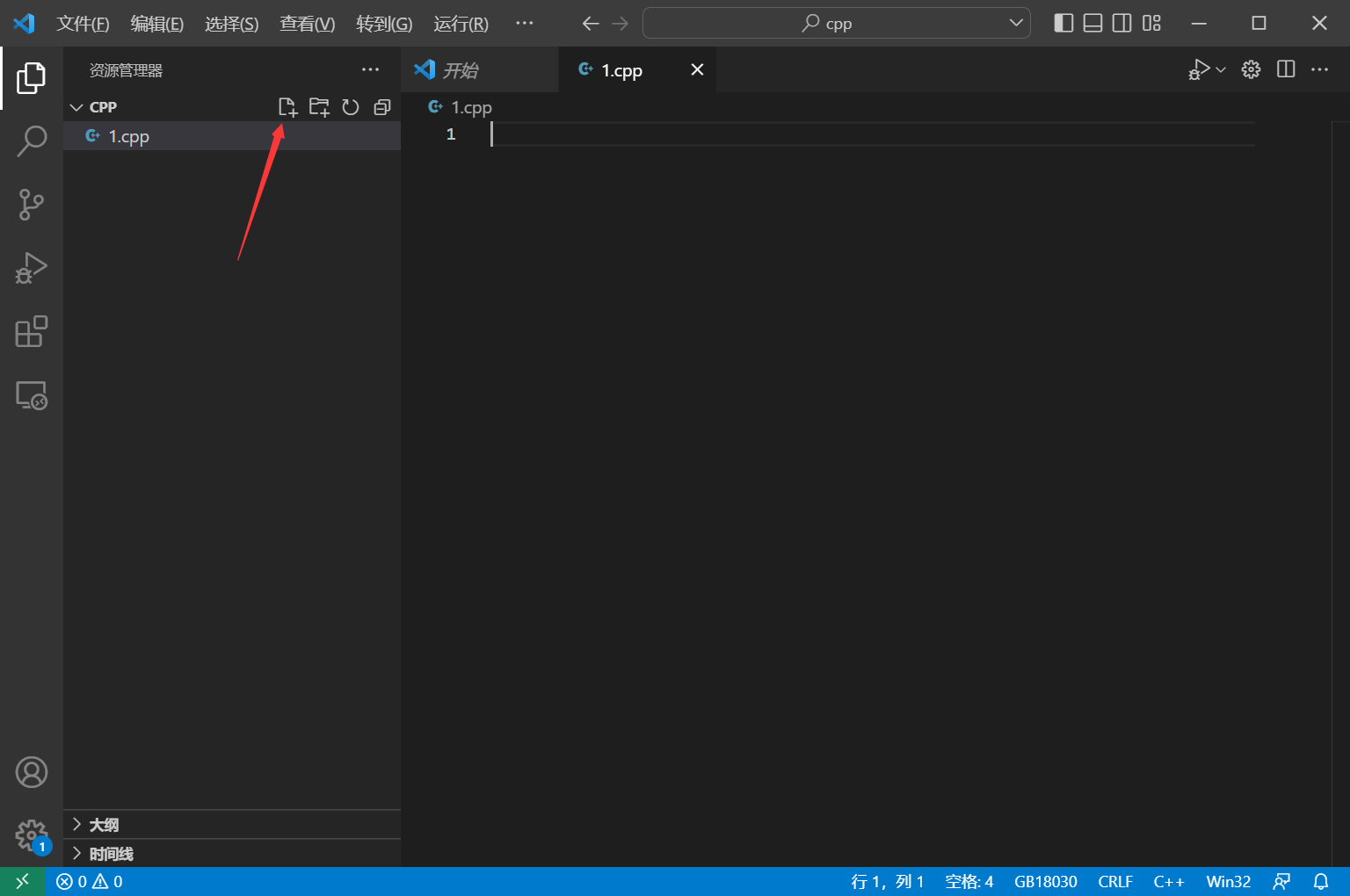Toggle the primary side bar layout

tap(1063, 23)
